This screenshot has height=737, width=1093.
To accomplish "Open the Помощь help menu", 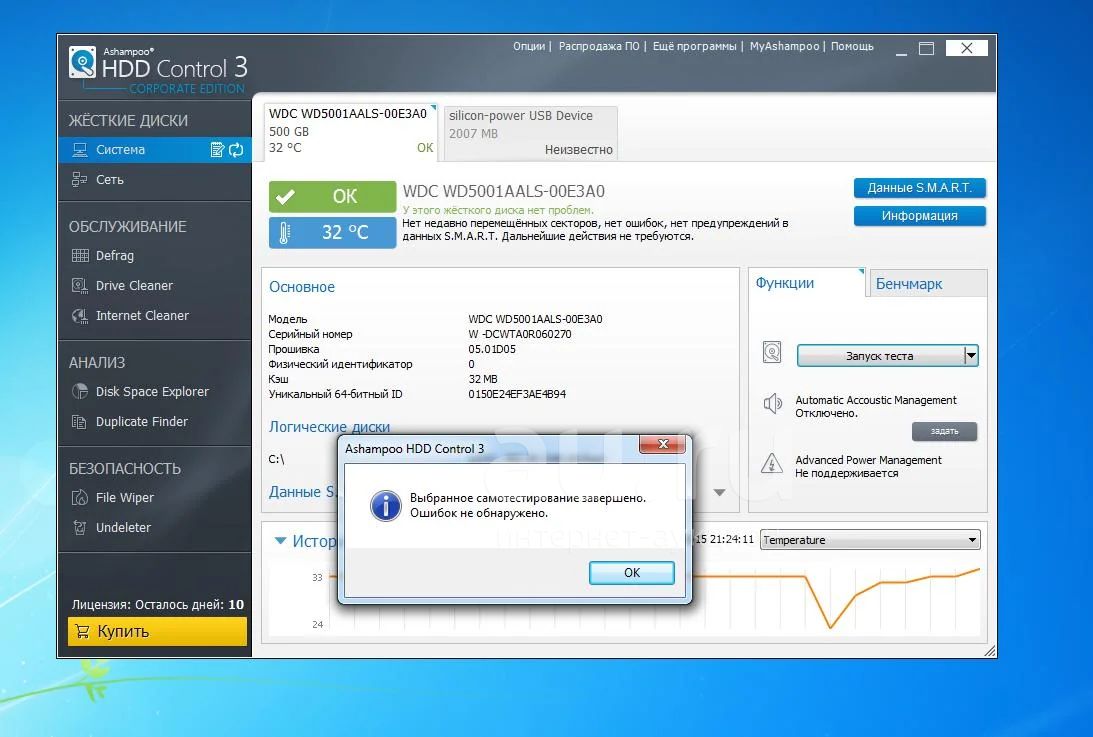I will (852, 46).
